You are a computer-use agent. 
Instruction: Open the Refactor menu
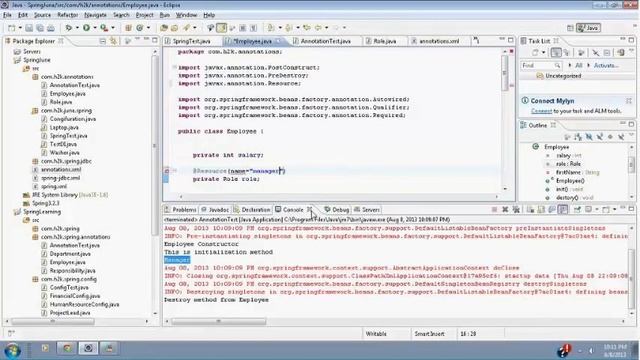coord(67,15)
